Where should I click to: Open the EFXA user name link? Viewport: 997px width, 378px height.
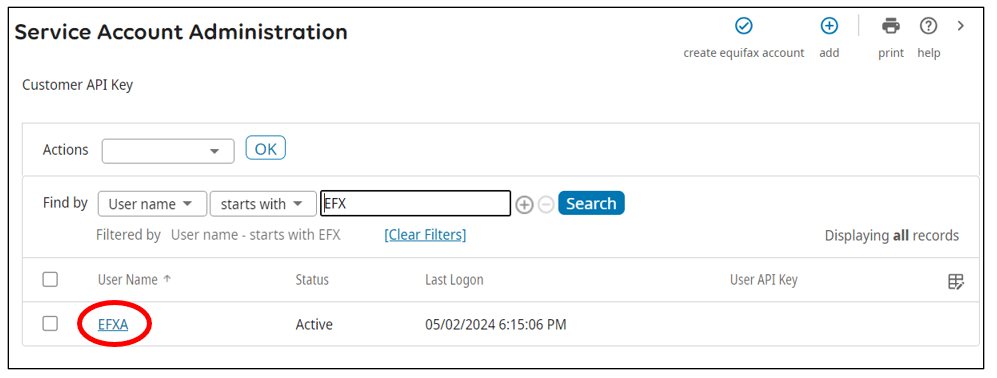point(113,325)
